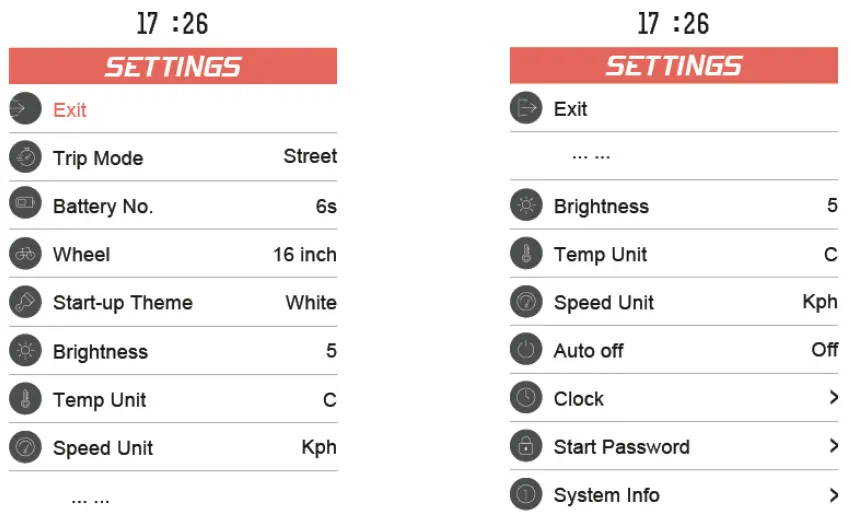Click the System Info icon
This screenshot has height=512, width=851.
pyautogui.click(x=526, y=494)
